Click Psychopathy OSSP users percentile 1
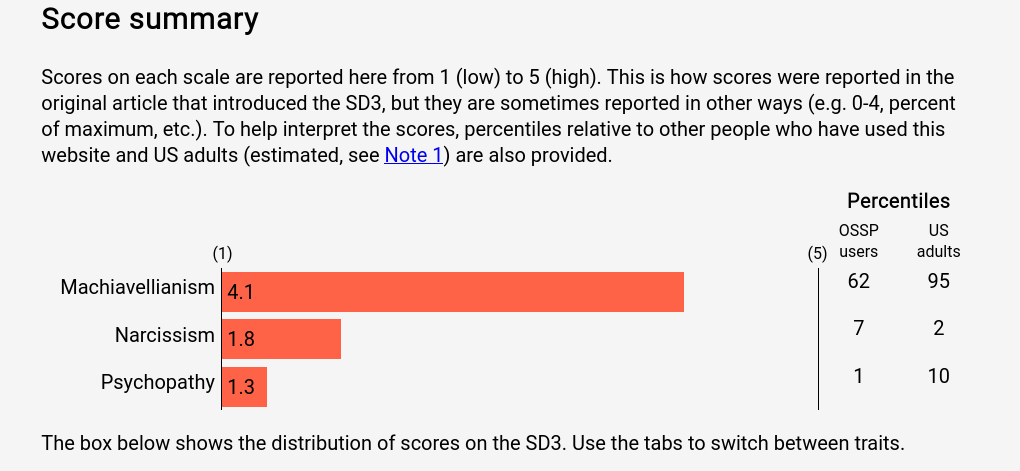Image resolution: width=1020 pixels, height=471 pixels. 859,376
